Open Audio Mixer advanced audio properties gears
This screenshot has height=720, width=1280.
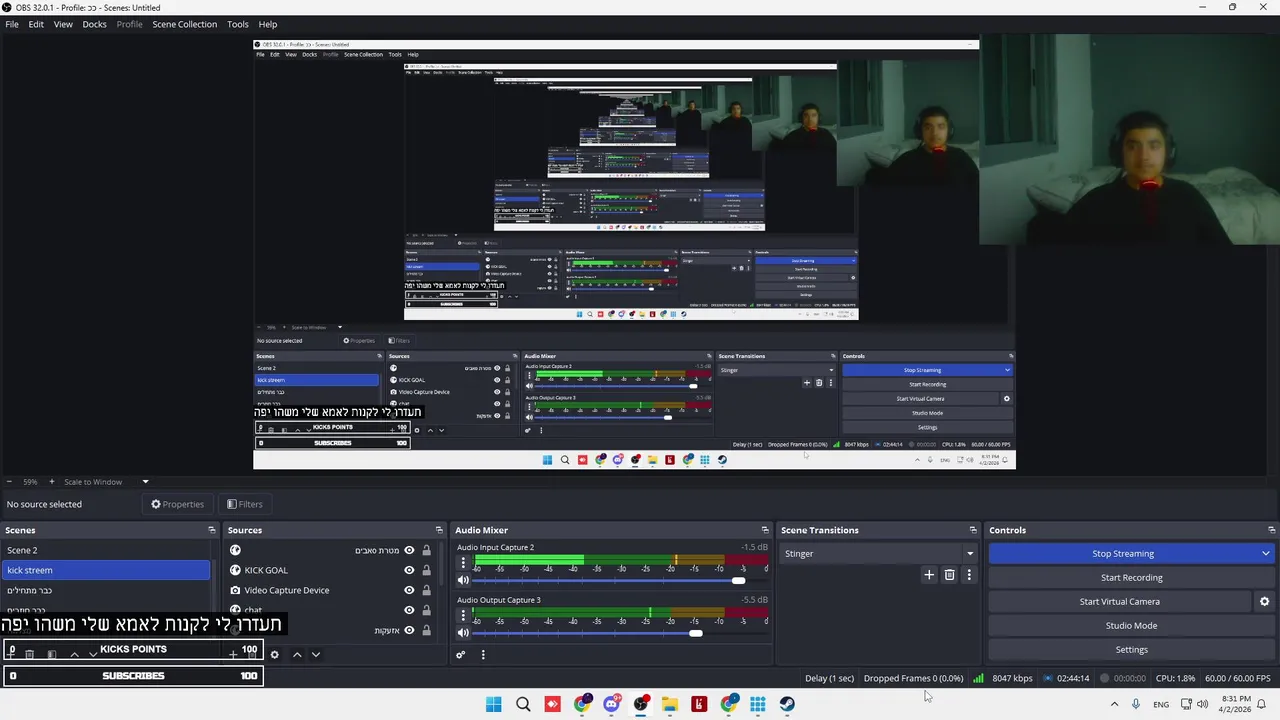click(x=461, y=655)
